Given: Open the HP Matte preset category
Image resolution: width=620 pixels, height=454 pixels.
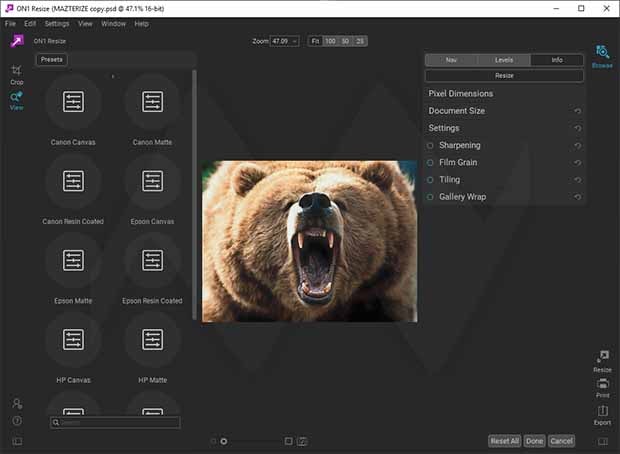Looking at the screenshot, I should tap(152, 340).
